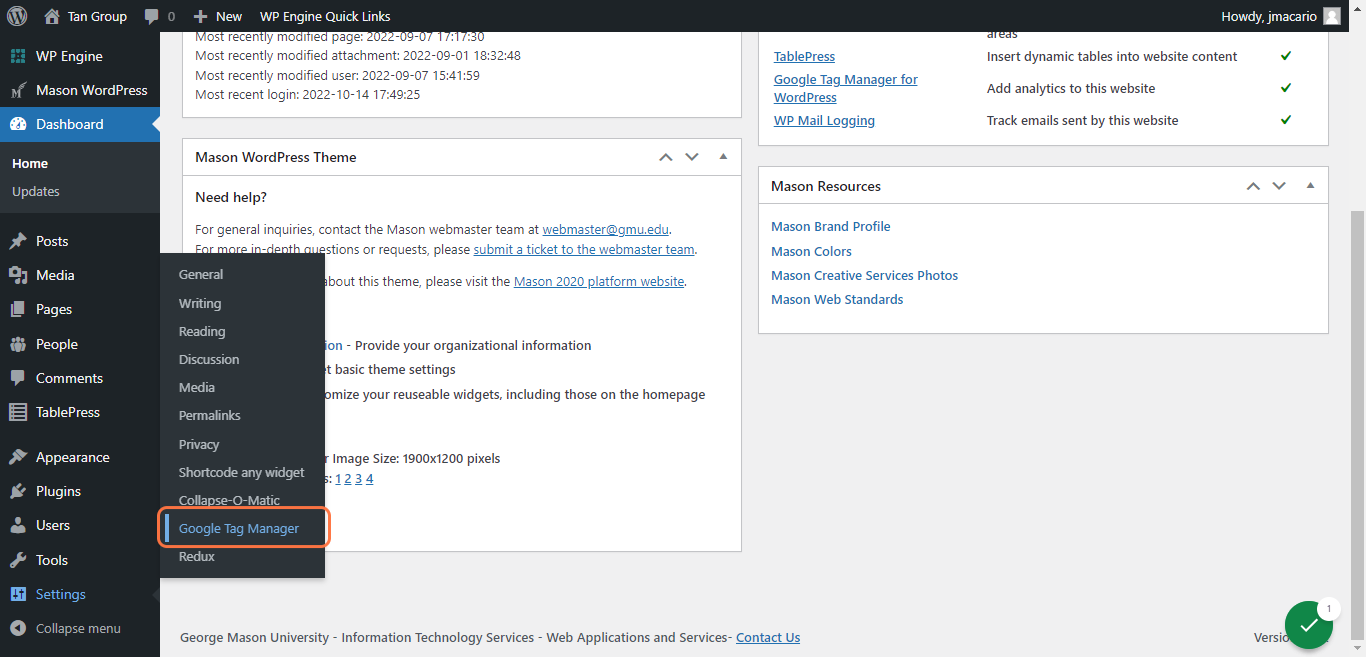The height and width of the screenshot is (657, 1366).
Task: Click the Settings sliders icon
Action: (x=18, y=594)
